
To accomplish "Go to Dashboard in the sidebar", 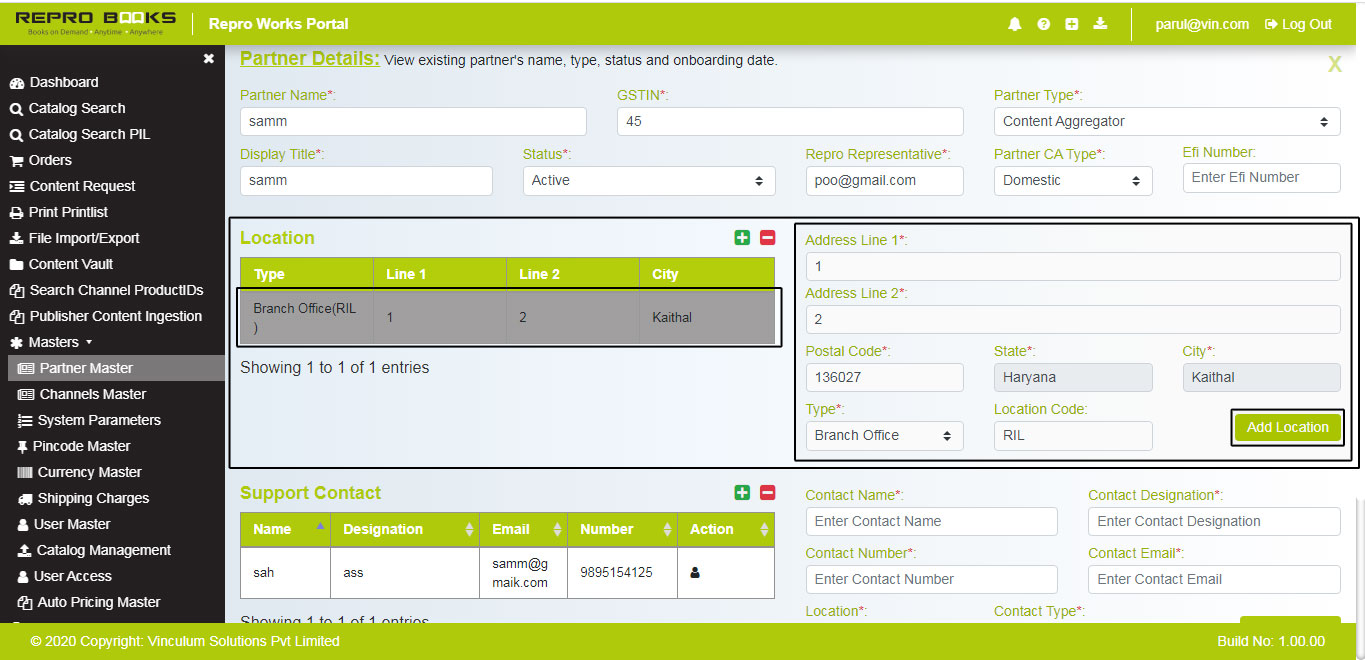I will 63,82.
